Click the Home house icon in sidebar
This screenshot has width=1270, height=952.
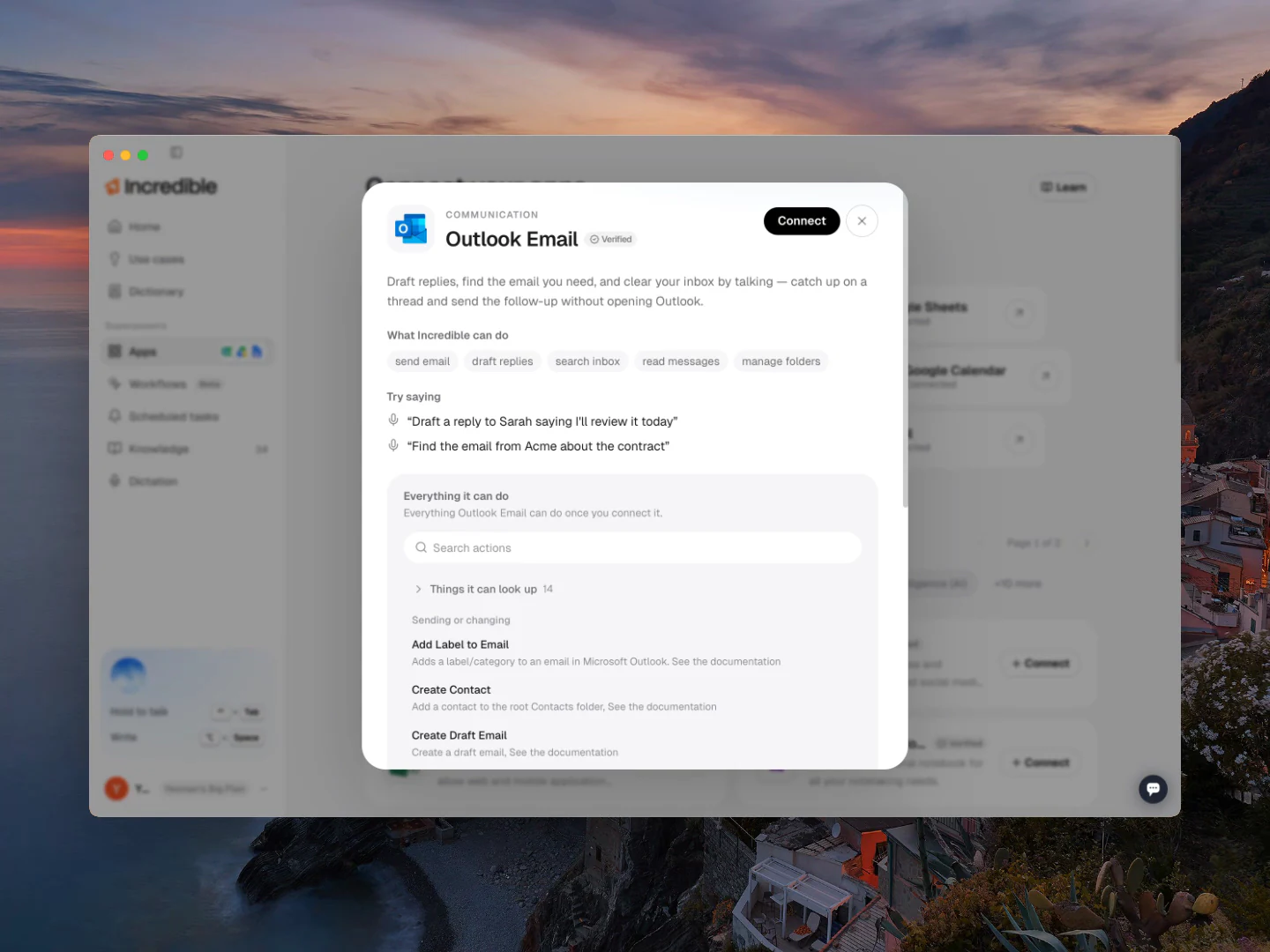click(x=115, y=227)
